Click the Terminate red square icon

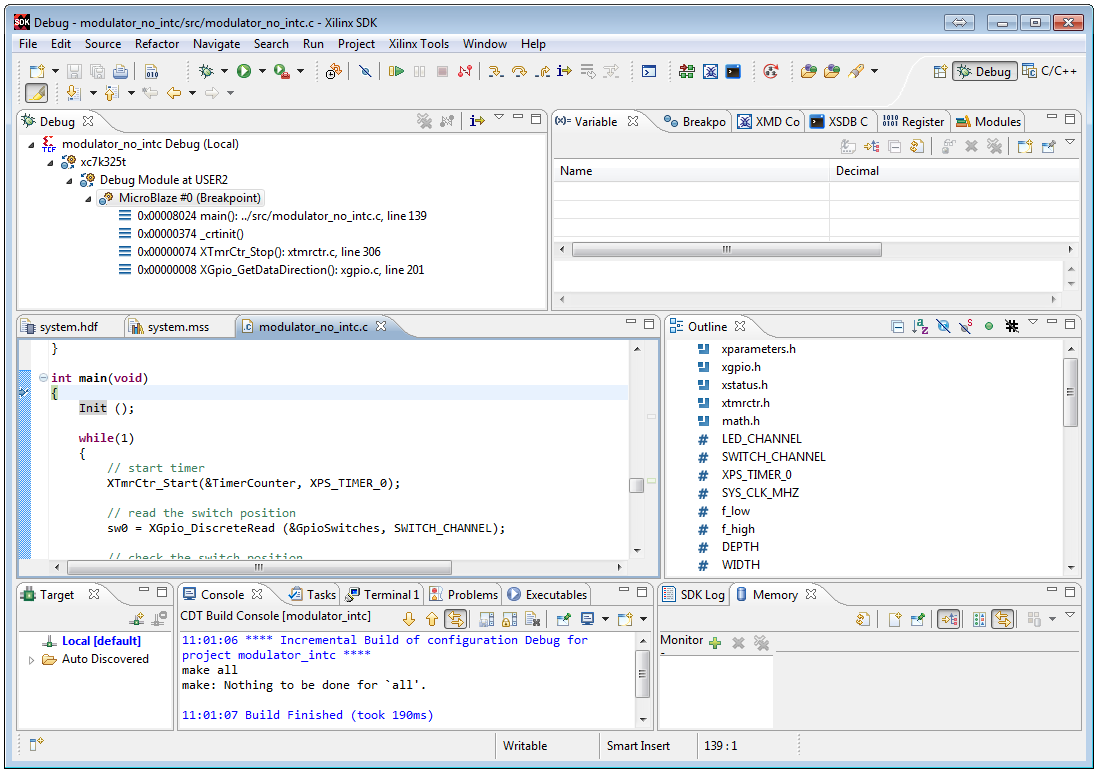[442, 71]
